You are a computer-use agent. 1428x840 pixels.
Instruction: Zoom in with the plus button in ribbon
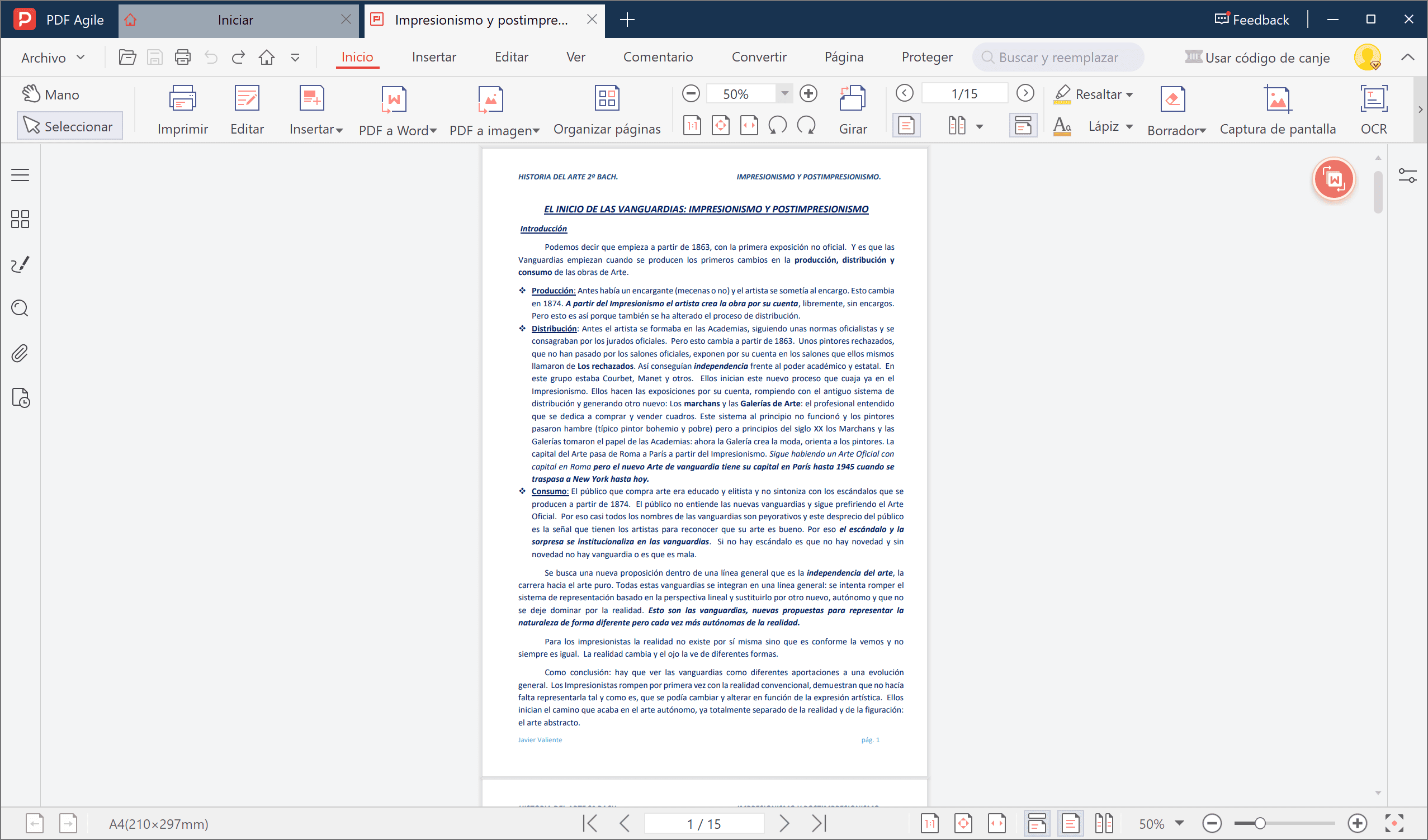(x=808, y=93)
